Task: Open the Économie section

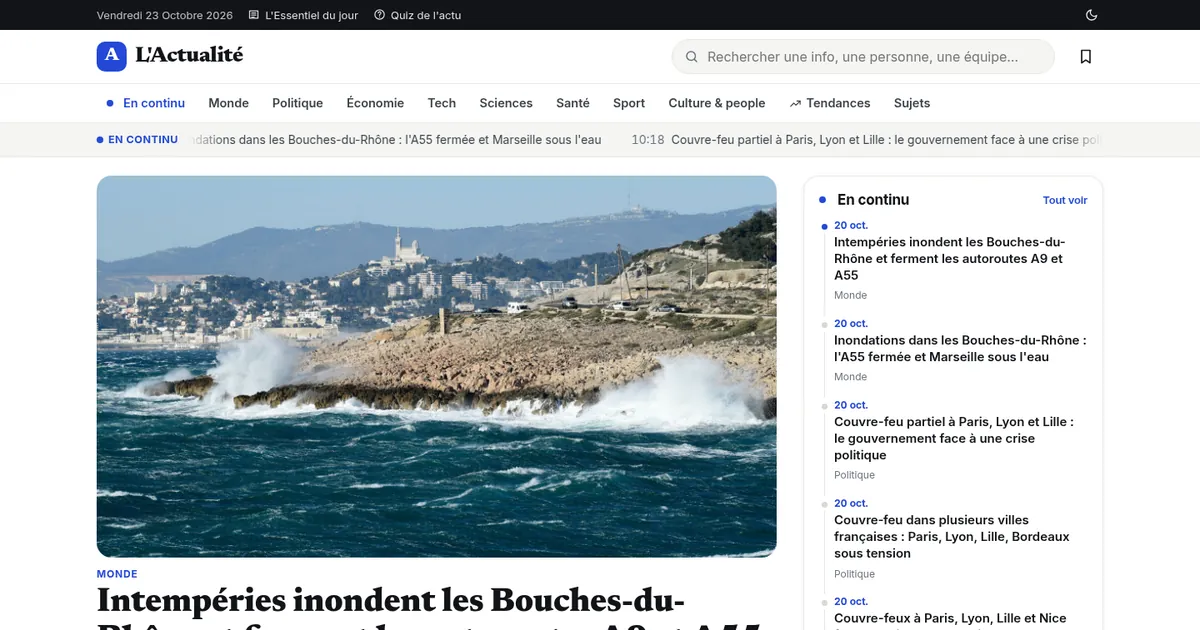Action: tap(375, 103)
